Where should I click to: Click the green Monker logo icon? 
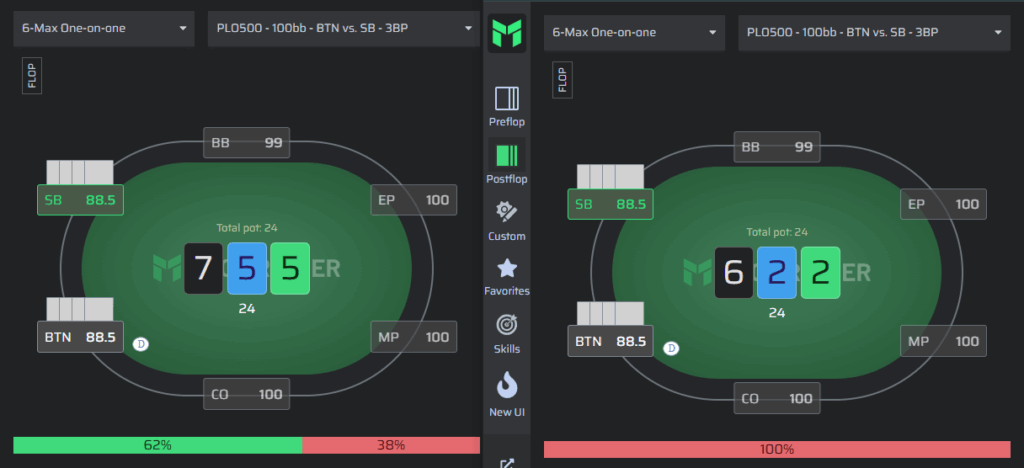[507, 33]
